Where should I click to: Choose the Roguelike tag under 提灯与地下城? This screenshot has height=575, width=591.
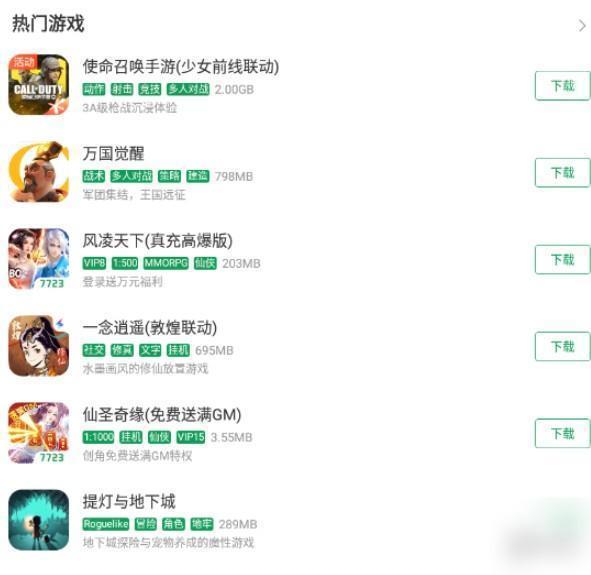pos(106,524)
